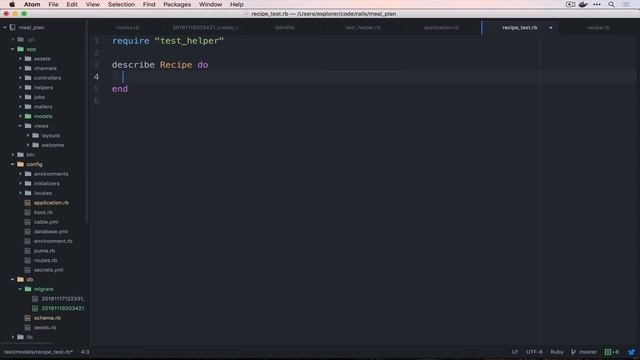
Task: Click the application.rb file icon in tree
Action: coord(27,203)
